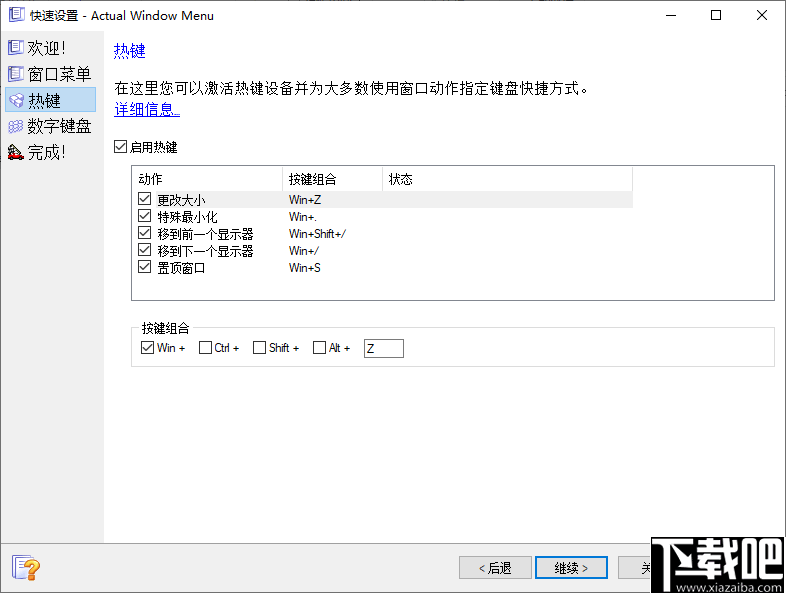Enable the Alt + modifier checkbox
The width and height of the screenshot is (786, 593).
coord(319,347)
